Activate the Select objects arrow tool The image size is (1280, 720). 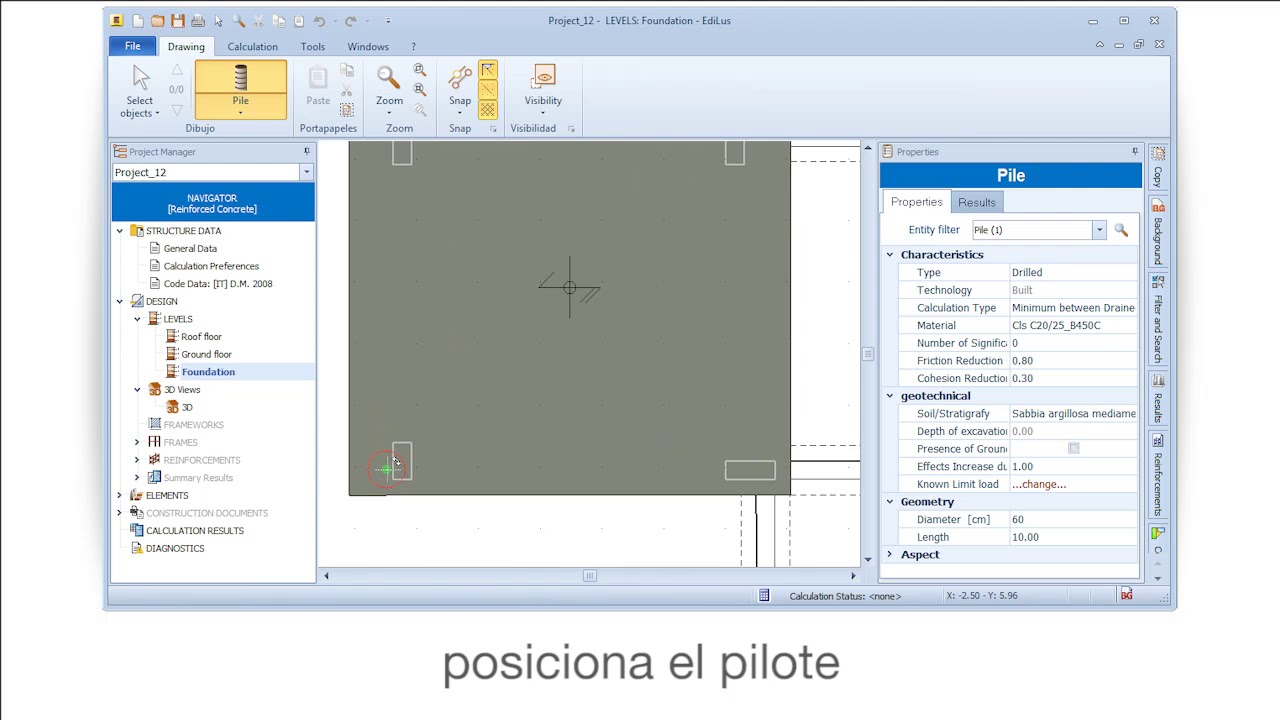pyautogui.click(x=140, y=91)
